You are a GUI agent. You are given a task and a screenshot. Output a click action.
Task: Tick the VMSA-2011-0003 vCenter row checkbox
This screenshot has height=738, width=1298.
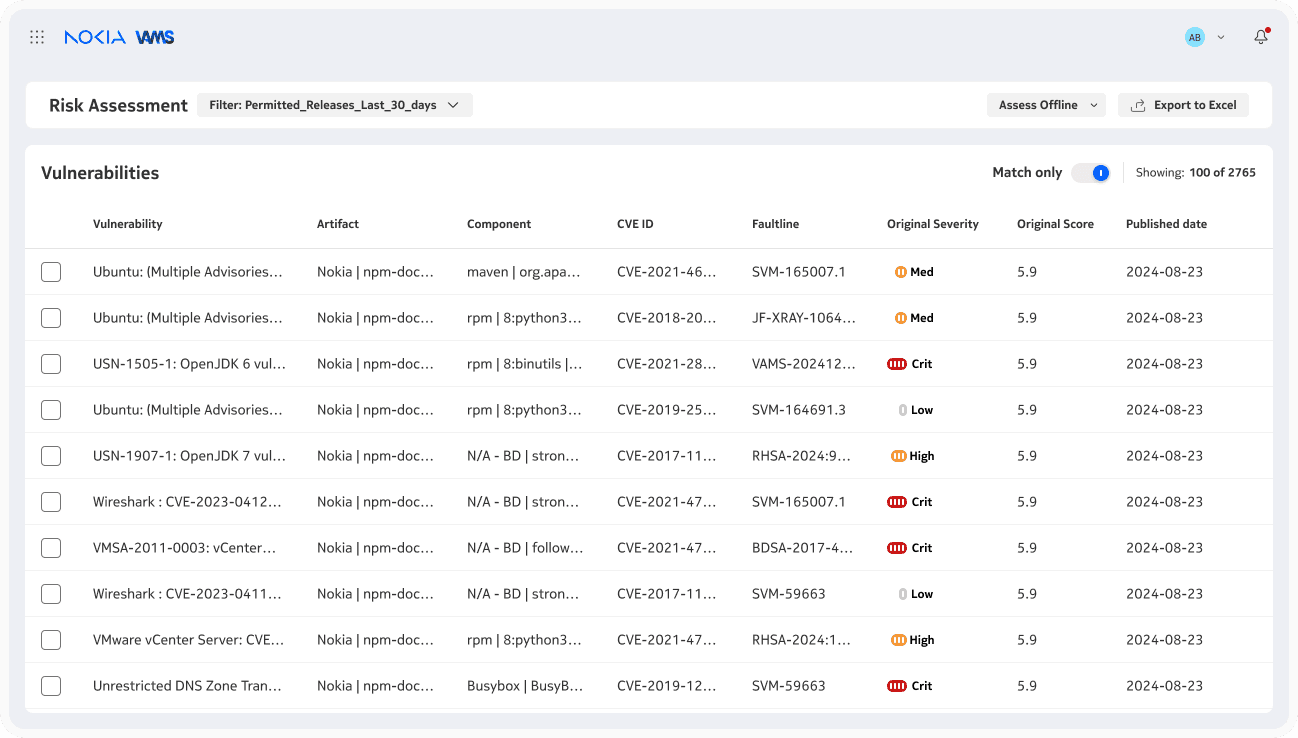coord(51,548)
